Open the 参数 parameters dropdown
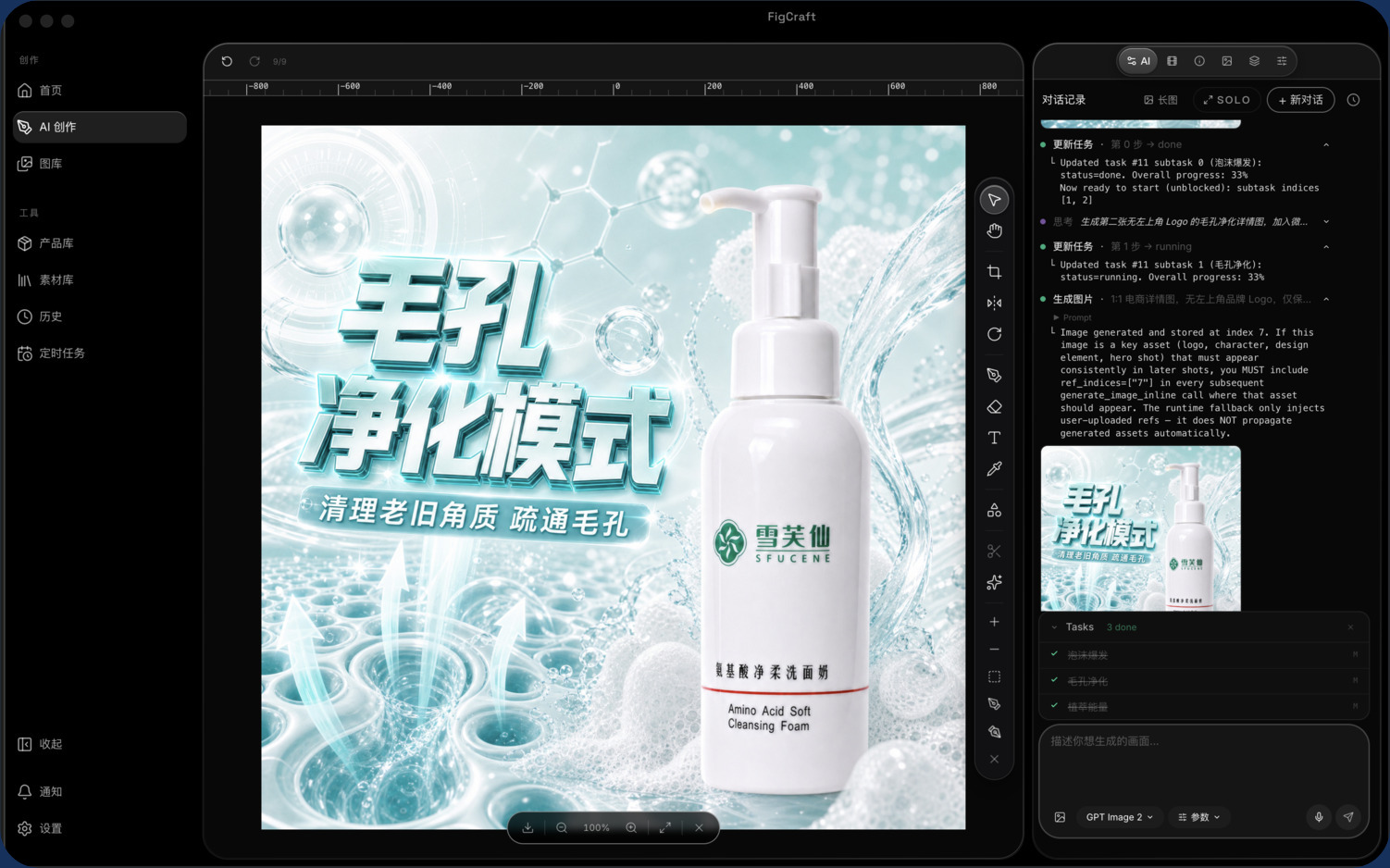 (1198, 817)
